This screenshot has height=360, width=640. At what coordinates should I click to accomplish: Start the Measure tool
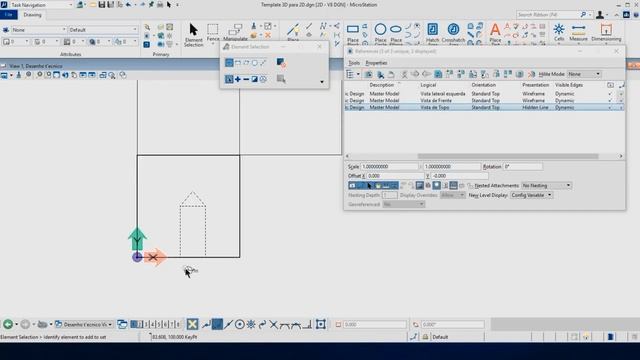[578, 32]
